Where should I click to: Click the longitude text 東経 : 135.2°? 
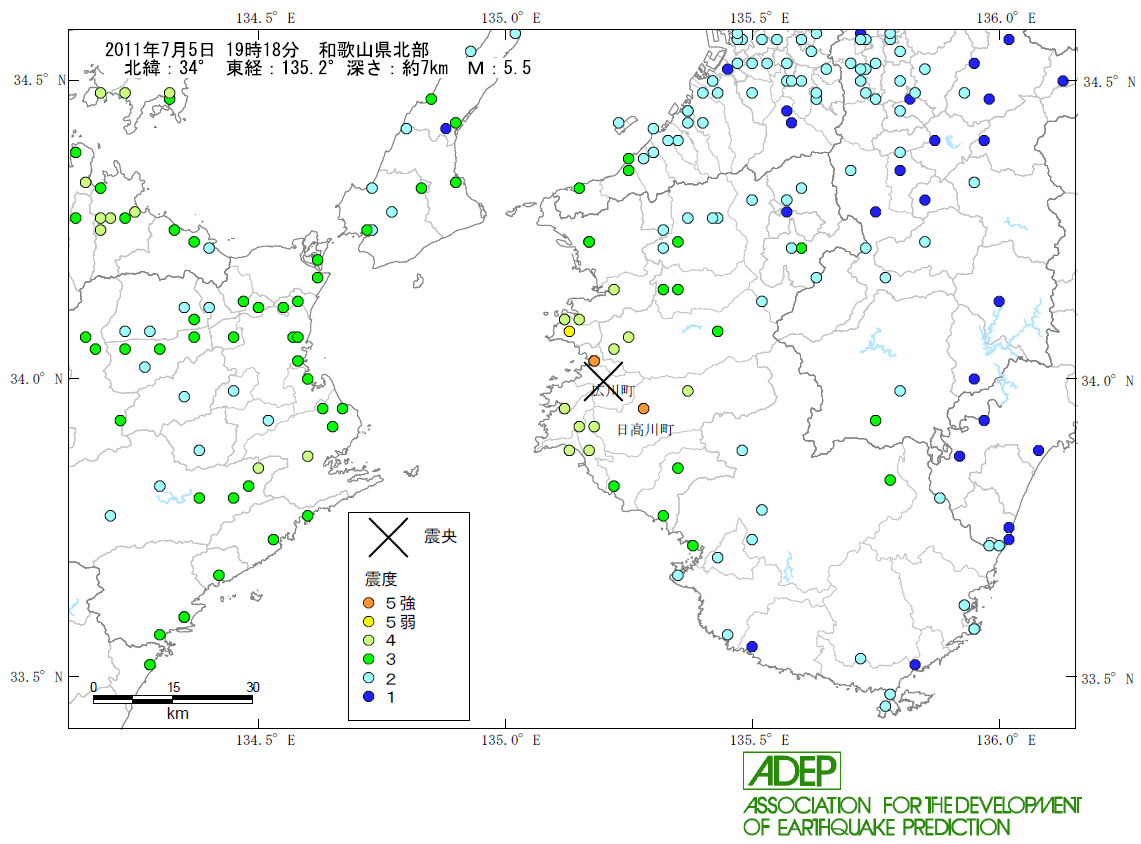pyautogui.click(x=280, y=68)
